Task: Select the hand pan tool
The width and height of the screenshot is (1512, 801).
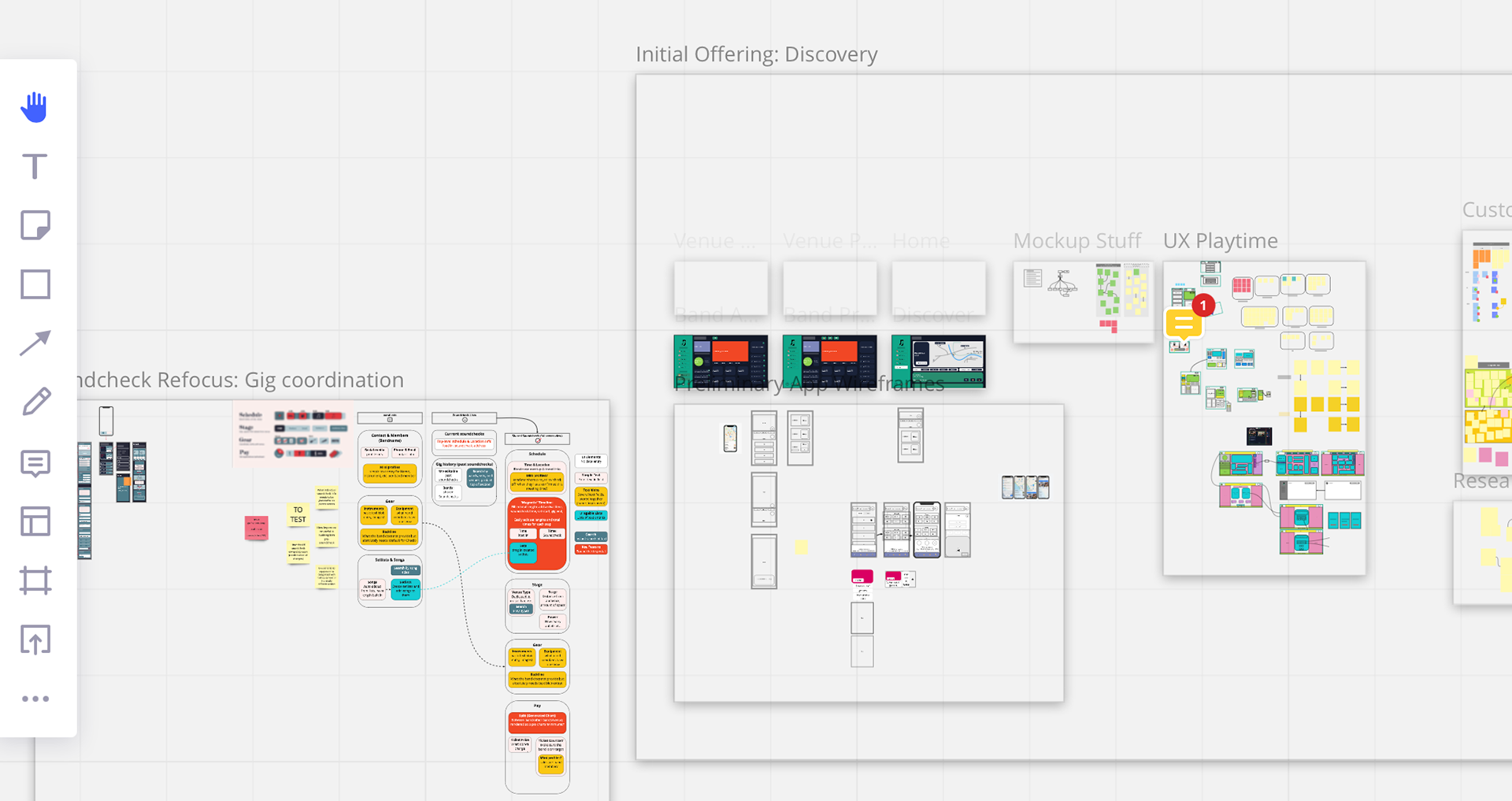Action: pos(35,107)
